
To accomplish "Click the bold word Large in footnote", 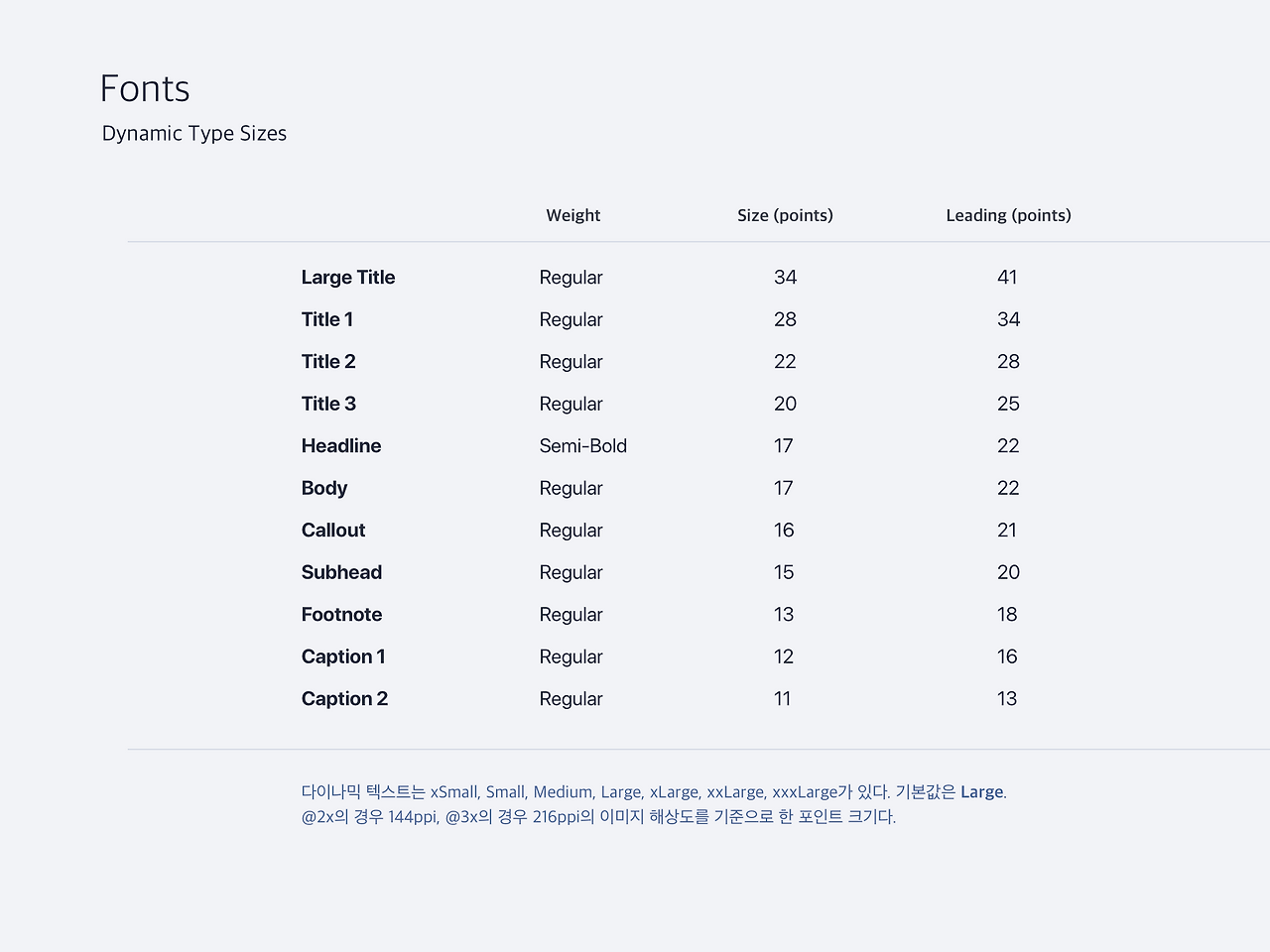I will pyautogui.click(x=981, y=792).
